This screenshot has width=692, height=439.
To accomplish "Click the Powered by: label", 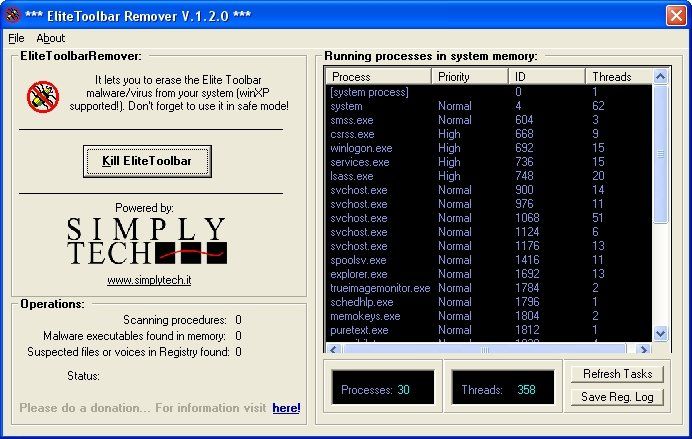I will [x=144, y=208].
